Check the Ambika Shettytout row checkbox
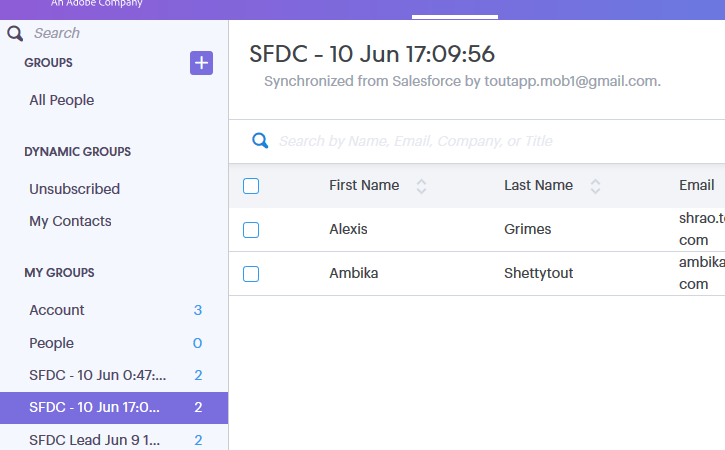Viewport: 725px width, 450px height. tap(251, 274)
